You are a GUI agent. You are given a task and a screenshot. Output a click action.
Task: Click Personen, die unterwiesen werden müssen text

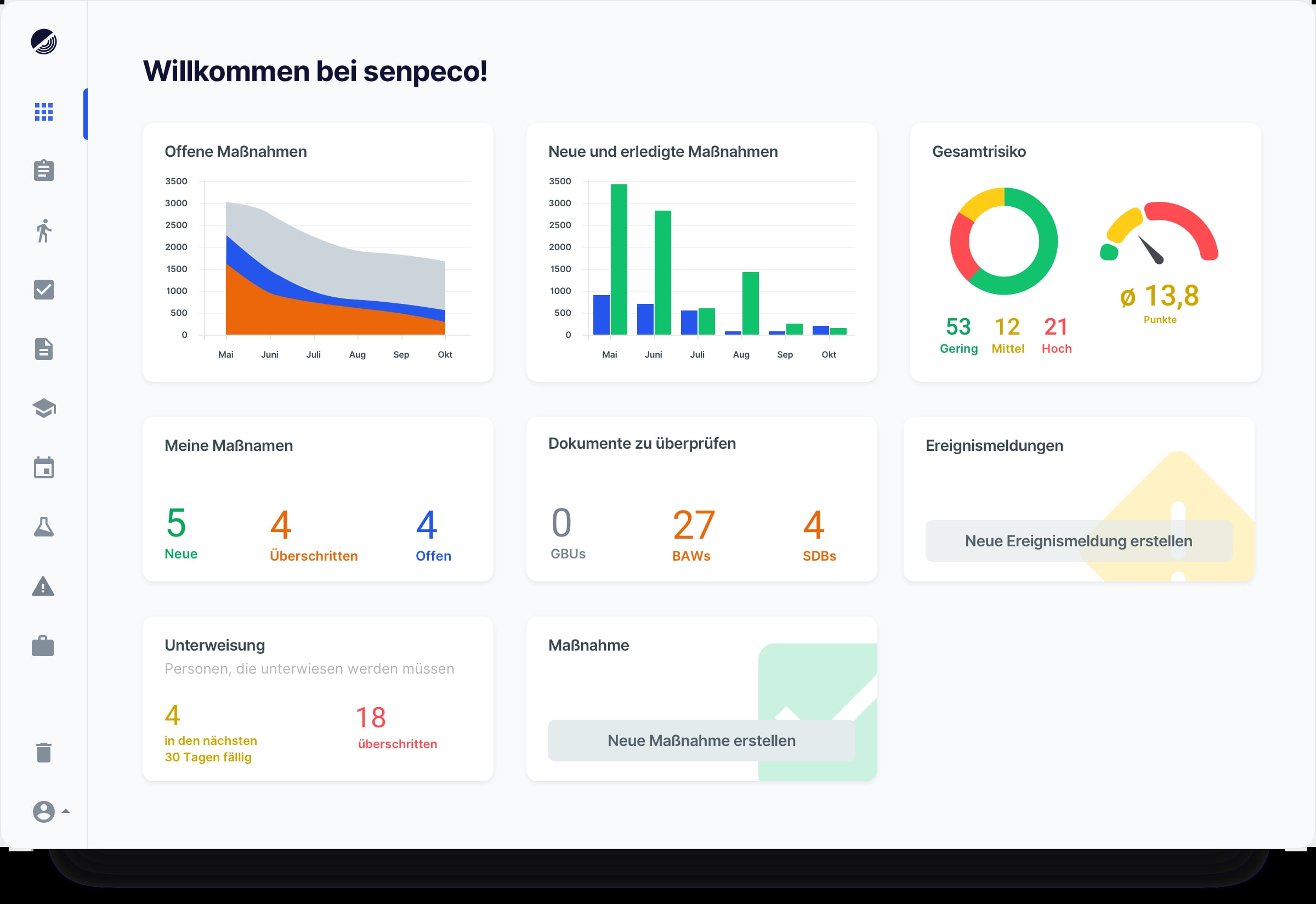click(x=309, y=668)
